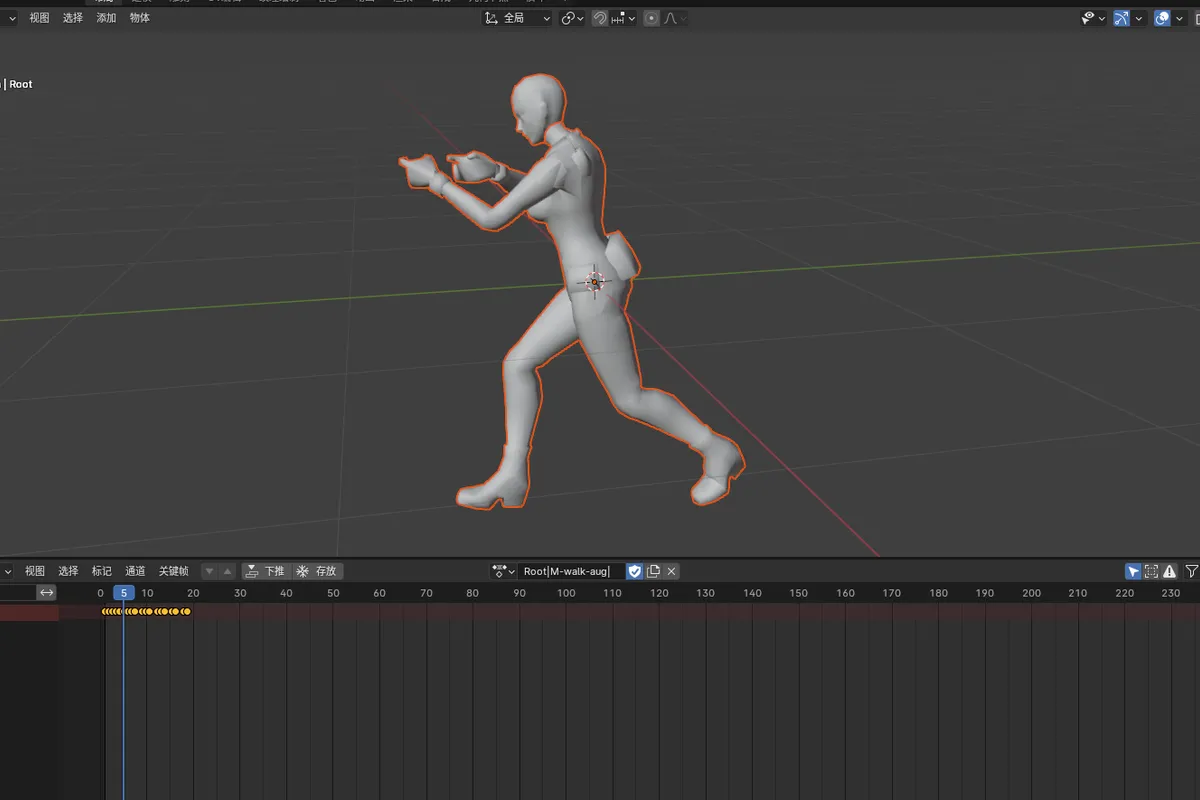1200x800 pixels.
Task: Toggle snapping magnet icon
Action: [599, 18]
